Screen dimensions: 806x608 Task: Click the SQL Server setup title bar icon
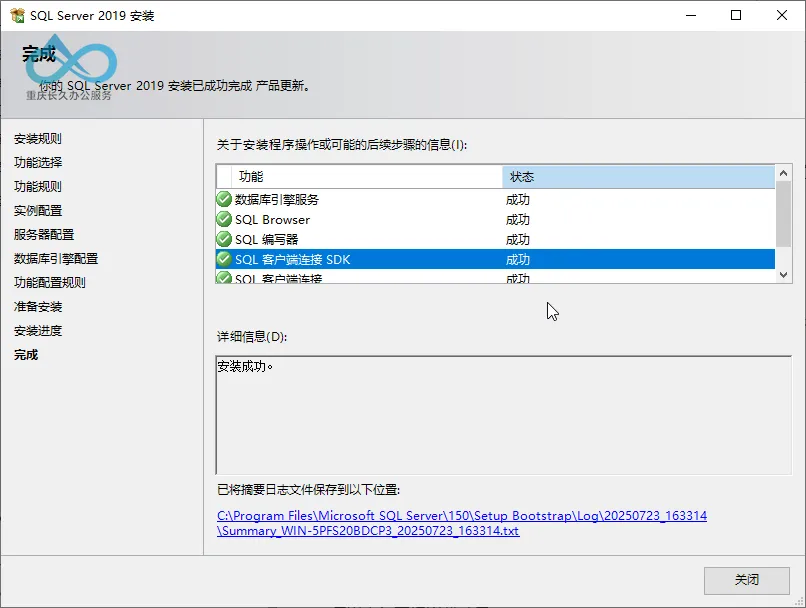pos(17,15)
